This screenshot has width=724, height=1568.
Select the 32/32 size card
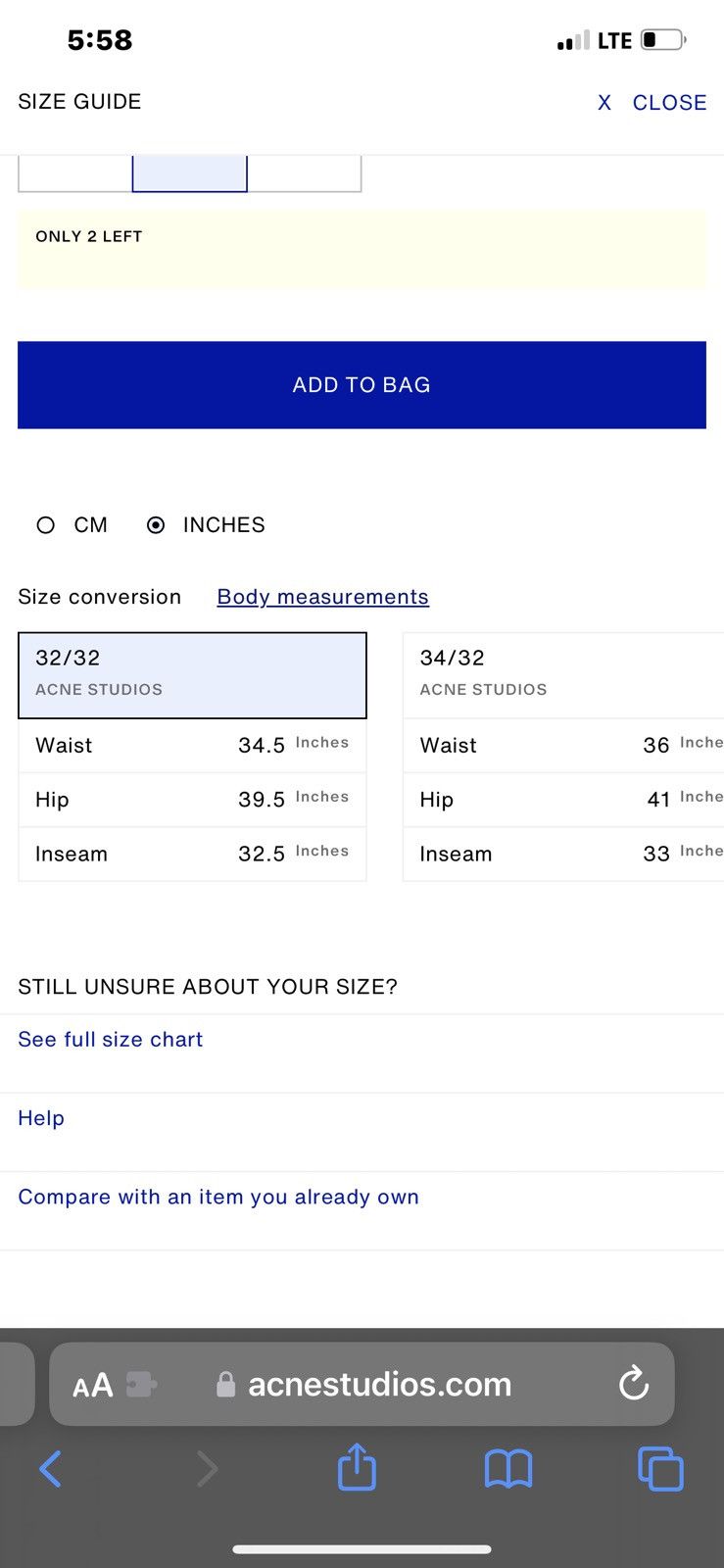[192, 675]
